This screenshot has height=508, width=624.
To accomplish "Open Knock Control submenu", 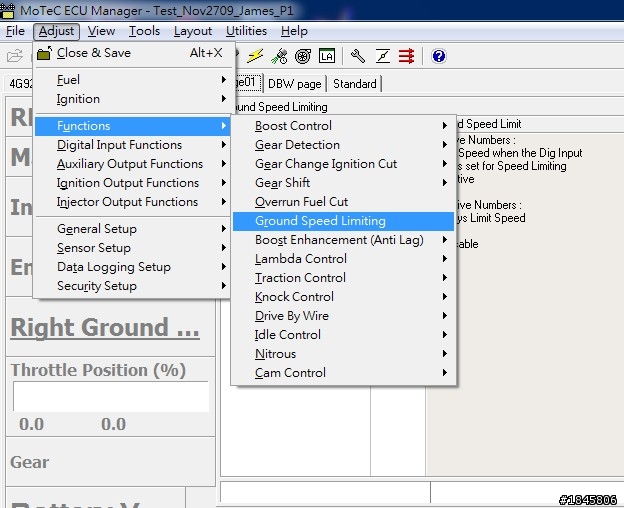I will tap(343, 297).
